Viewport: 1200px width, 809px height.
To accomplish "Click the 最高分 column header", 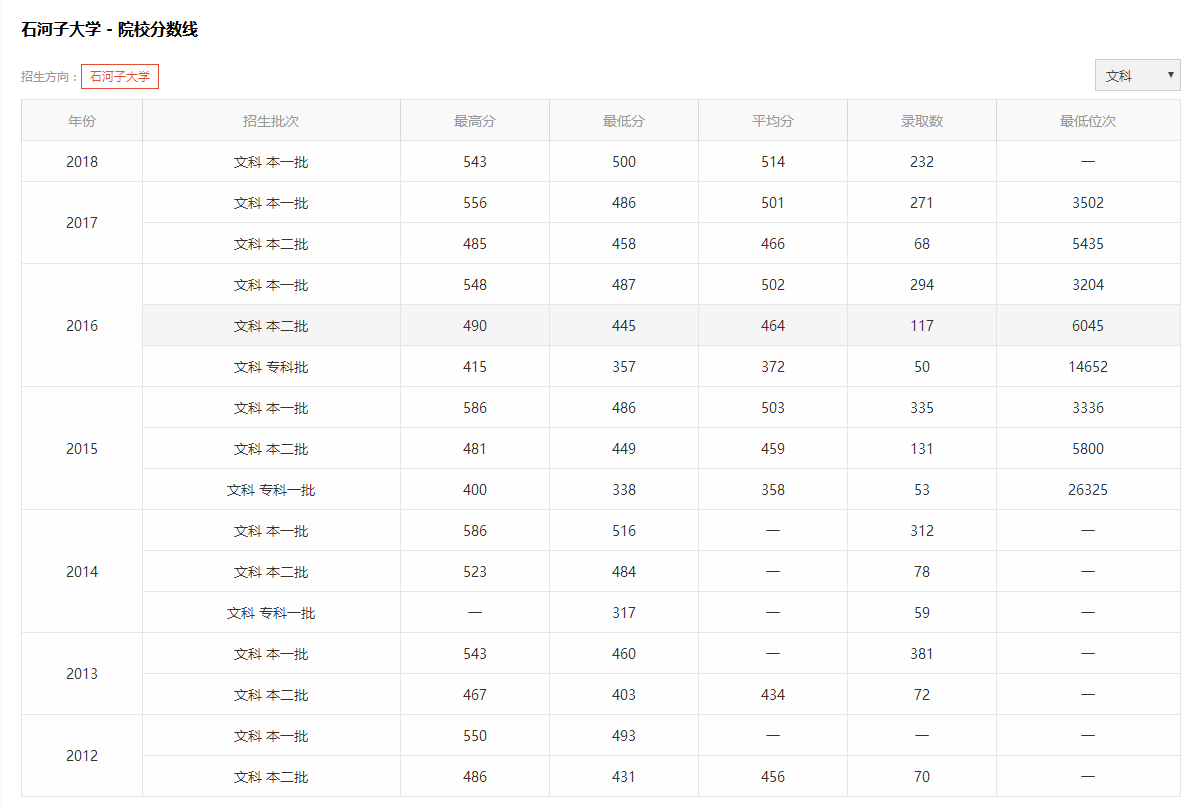I will point(475,121).
